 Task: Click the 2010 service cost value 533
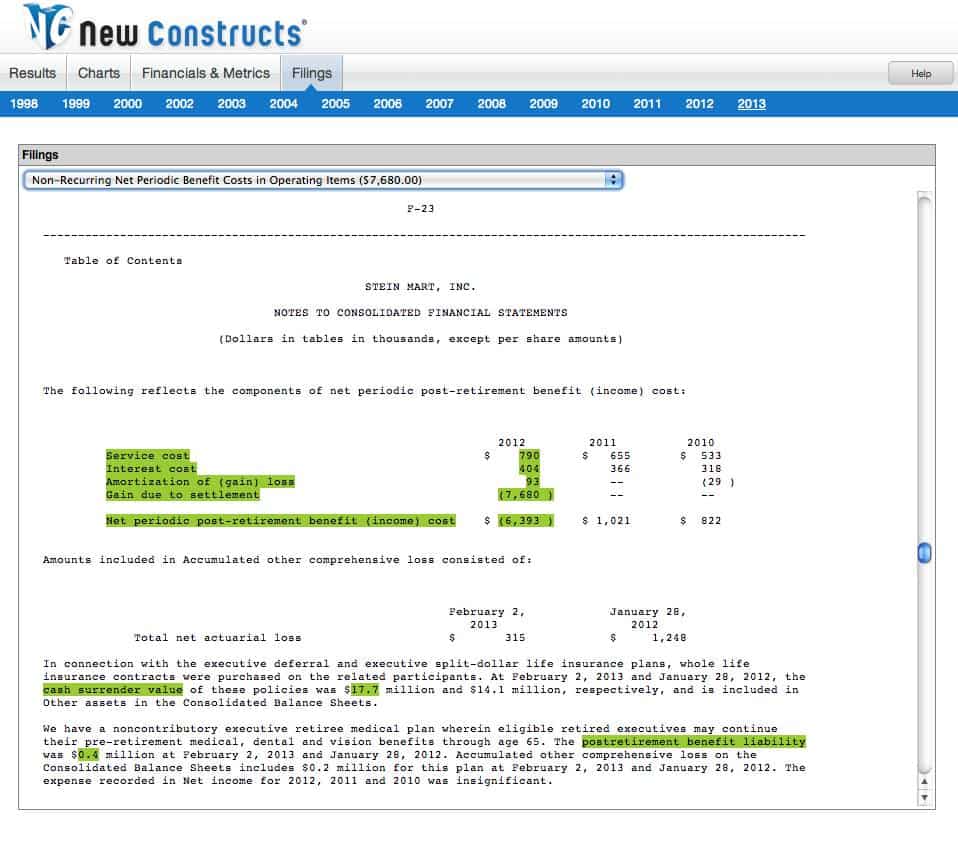pos(711,455)
